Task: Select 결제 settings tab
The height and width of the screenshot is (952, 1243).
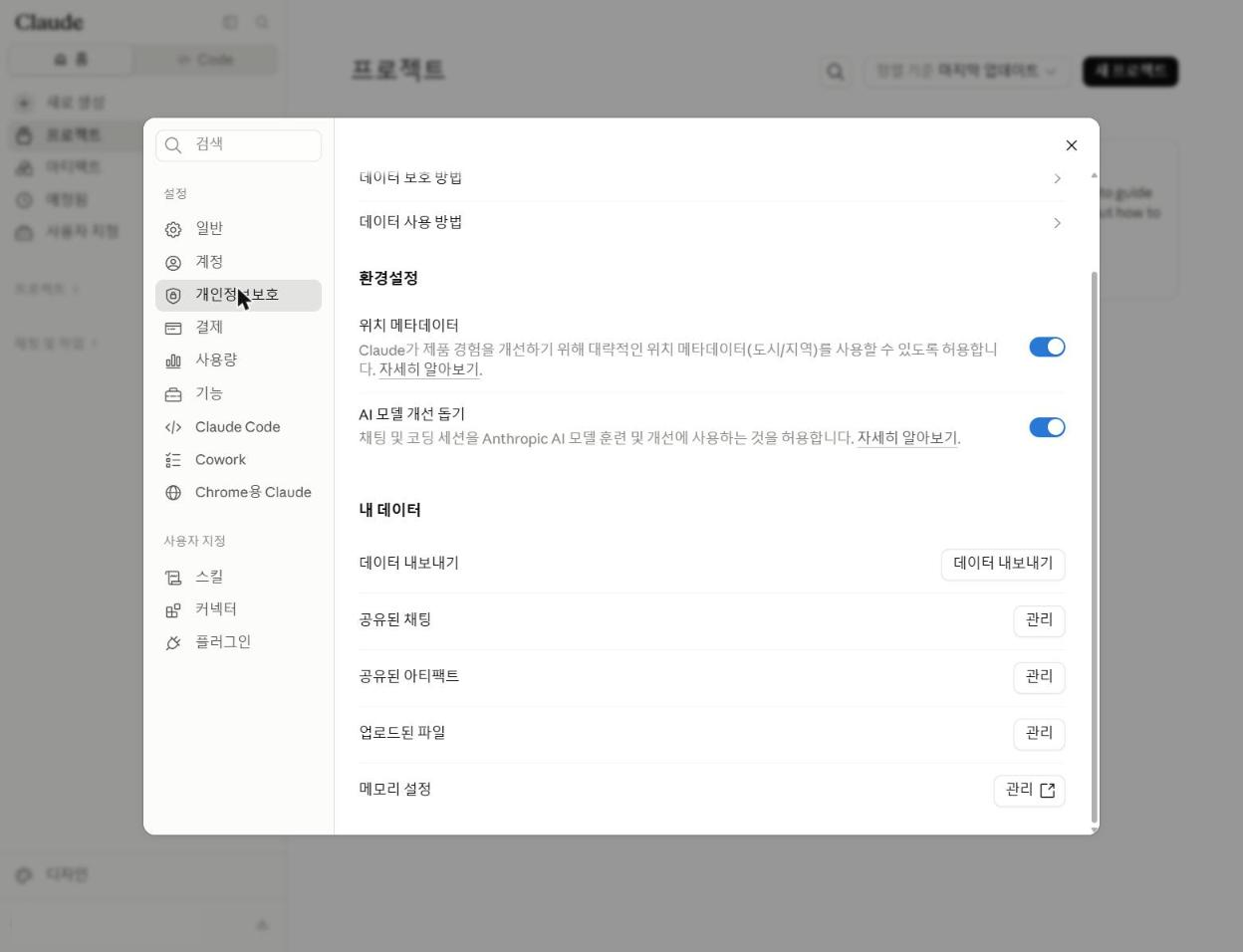Action: pos(238,328)
